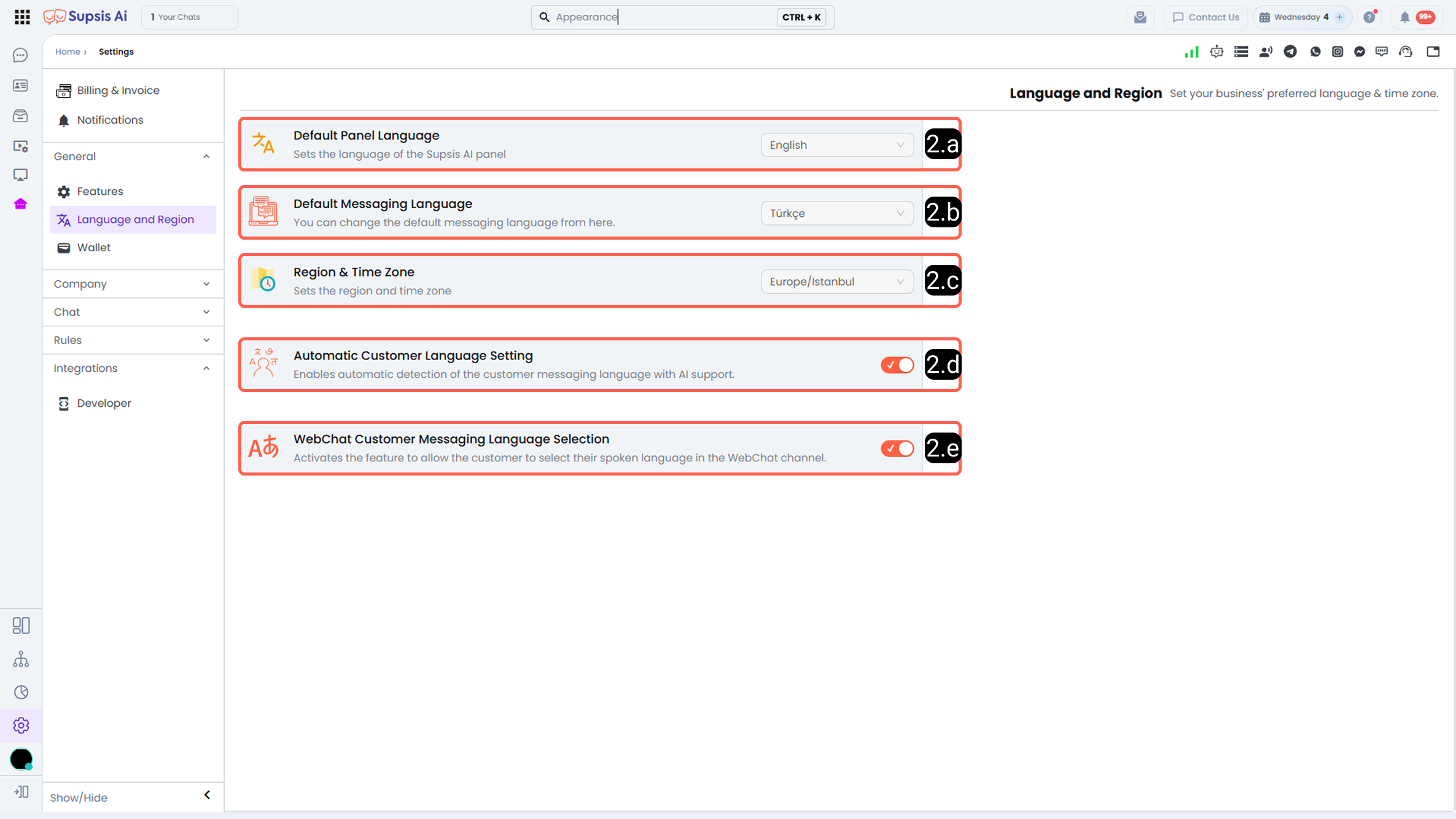Collapse sidebar with Show/Hide arrow
Image resolution: width=1456 pixels, height=819 pixels.
(207, 795)
